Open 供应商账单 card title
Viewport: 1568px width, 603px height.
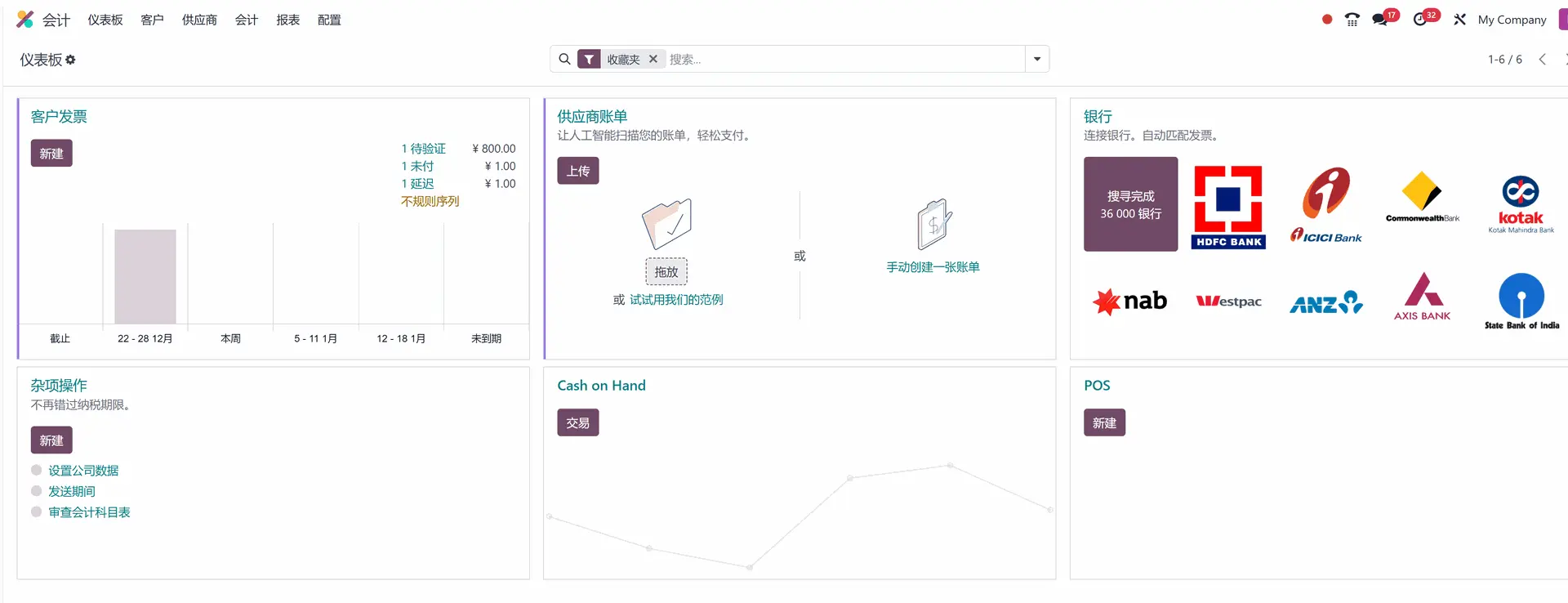click(x=592, y=117)
